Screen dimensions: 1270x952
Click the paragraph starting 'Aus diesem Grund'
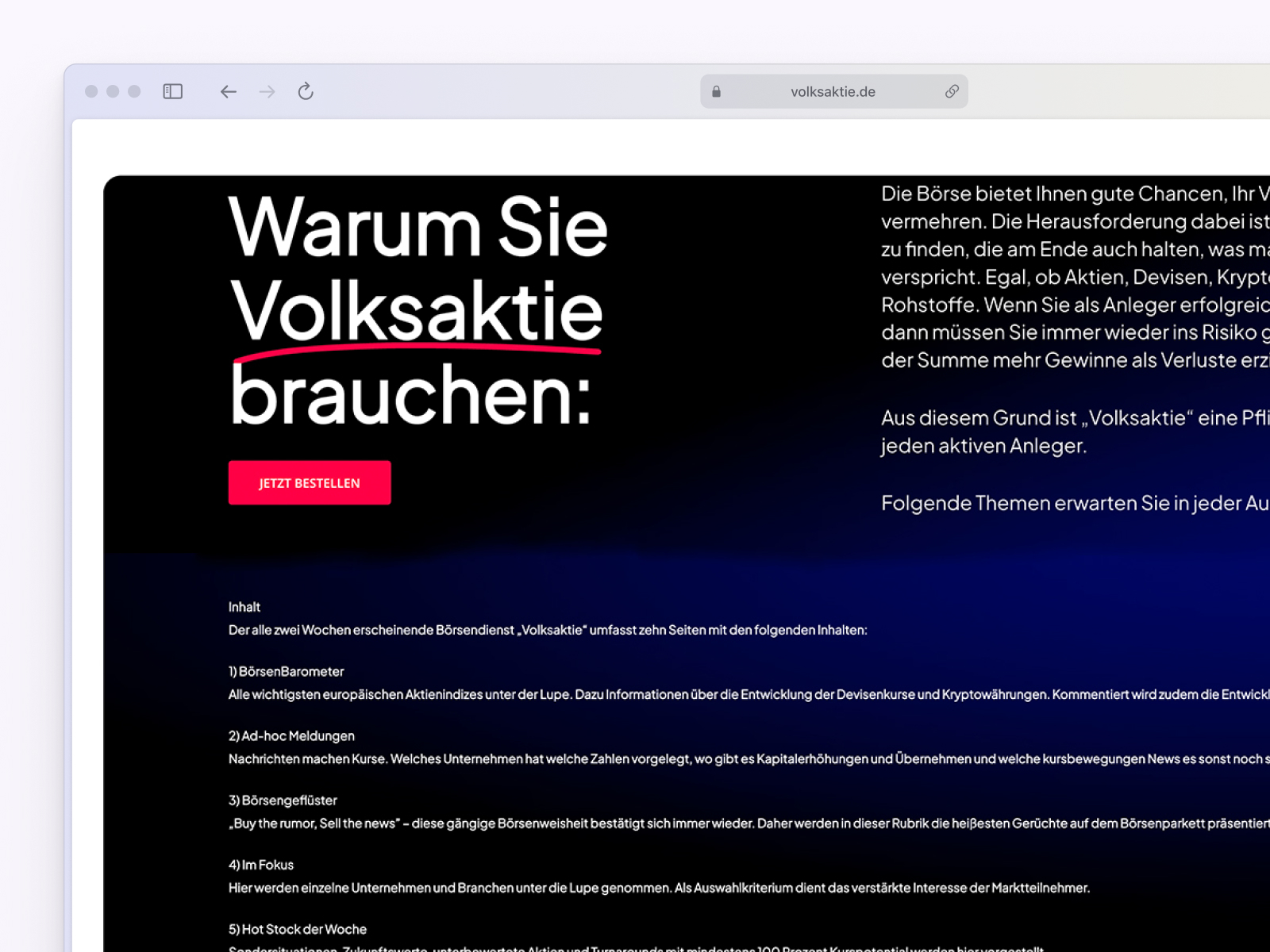pos(1072,432)
